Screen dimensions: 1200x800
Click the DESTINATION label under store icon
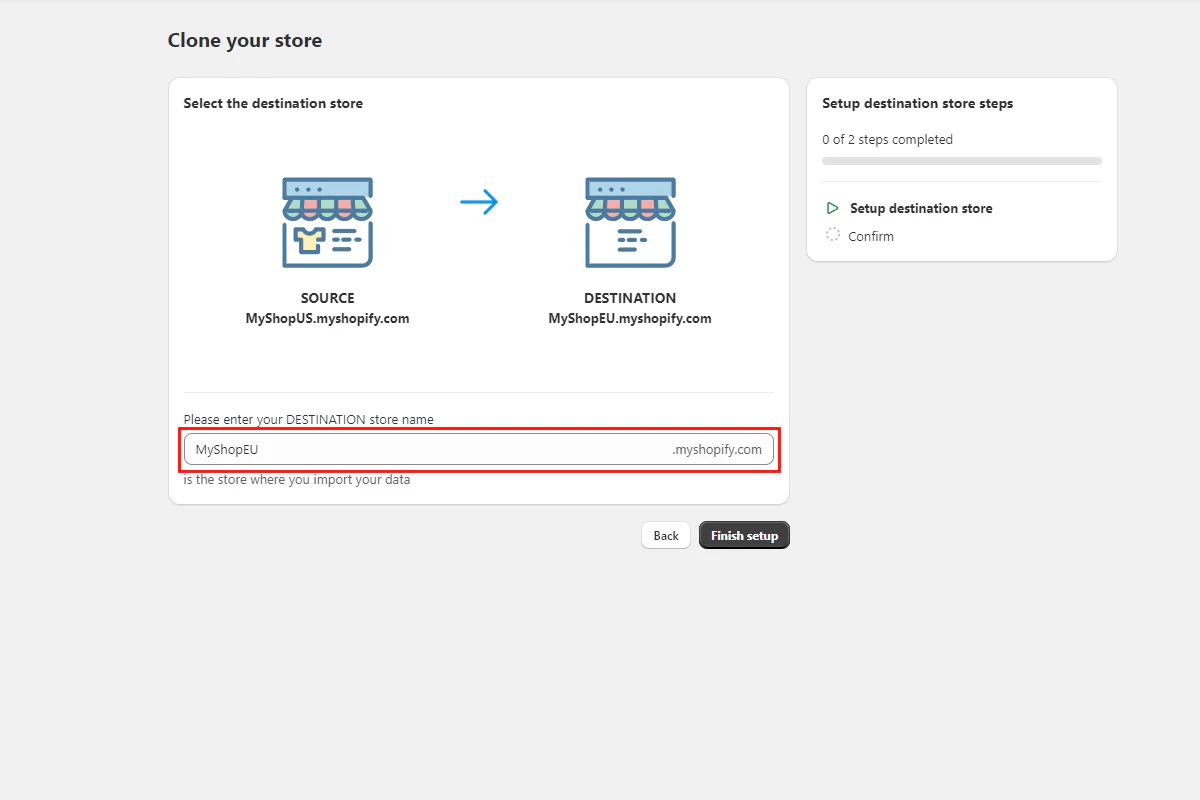tap(630, 298)
